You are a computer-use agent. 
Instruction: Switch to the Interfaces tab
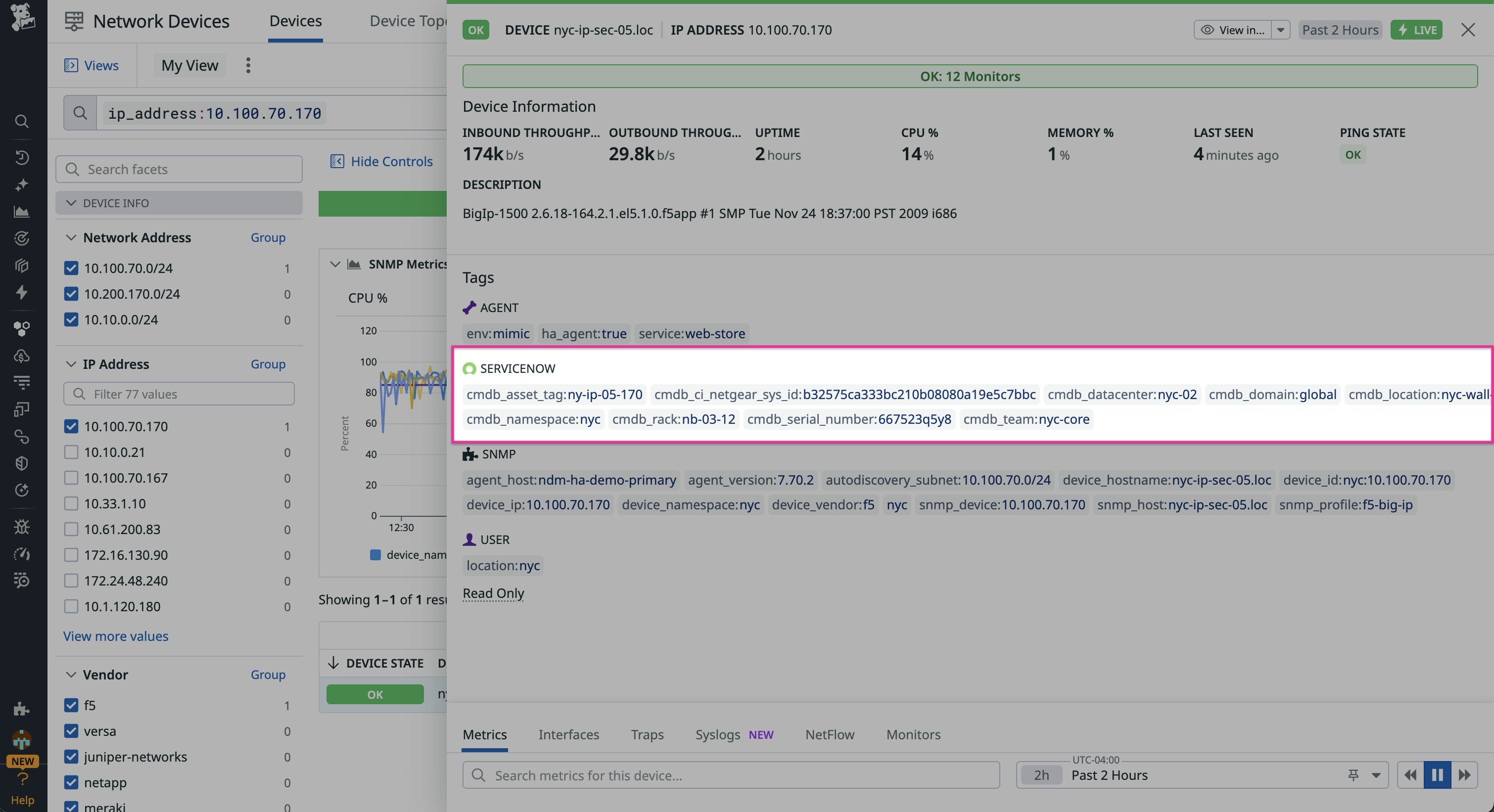(568, 734)
